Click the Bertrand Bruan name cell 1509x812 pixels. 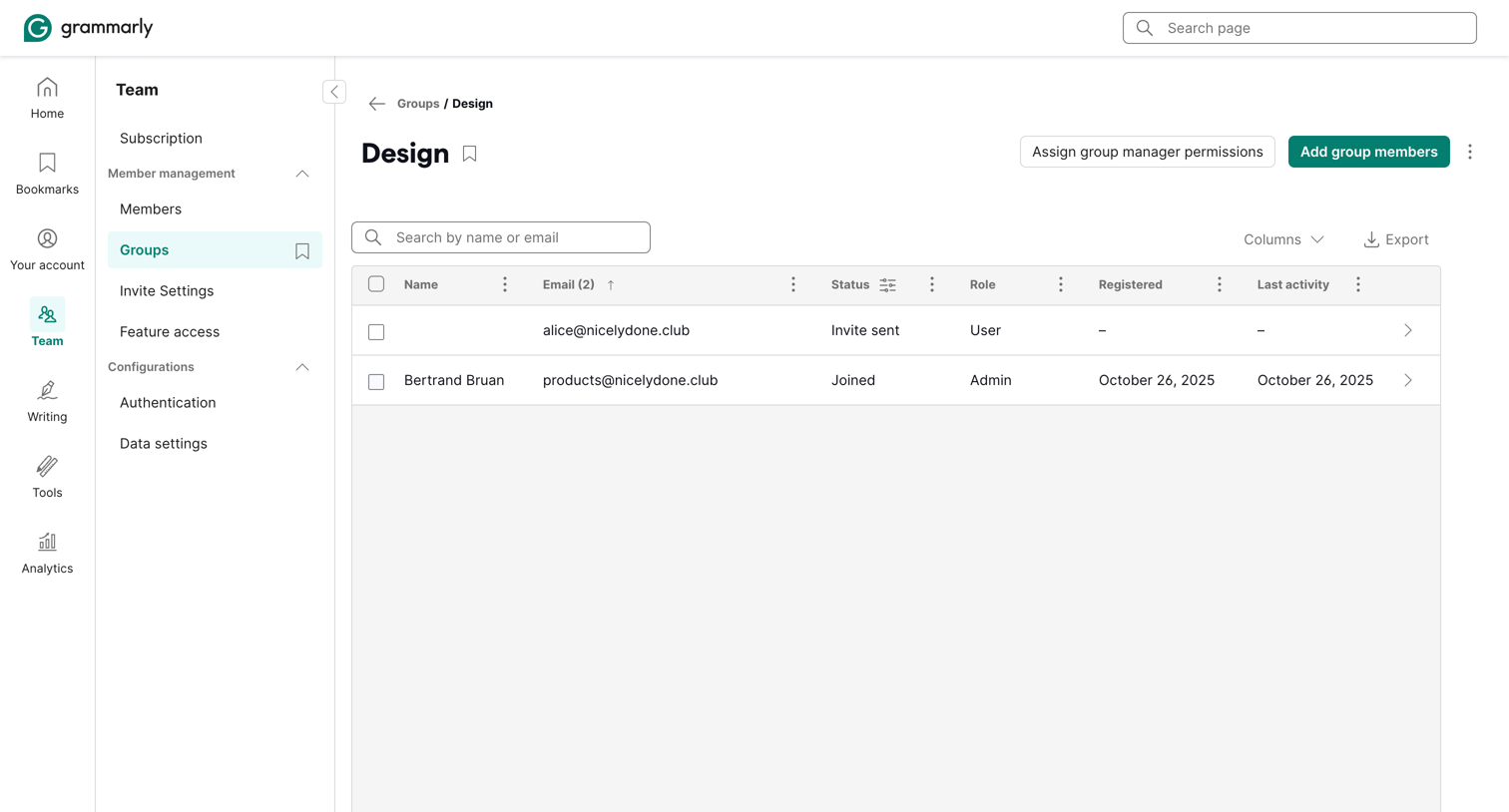pyautogui.click(x=454, y=380)
